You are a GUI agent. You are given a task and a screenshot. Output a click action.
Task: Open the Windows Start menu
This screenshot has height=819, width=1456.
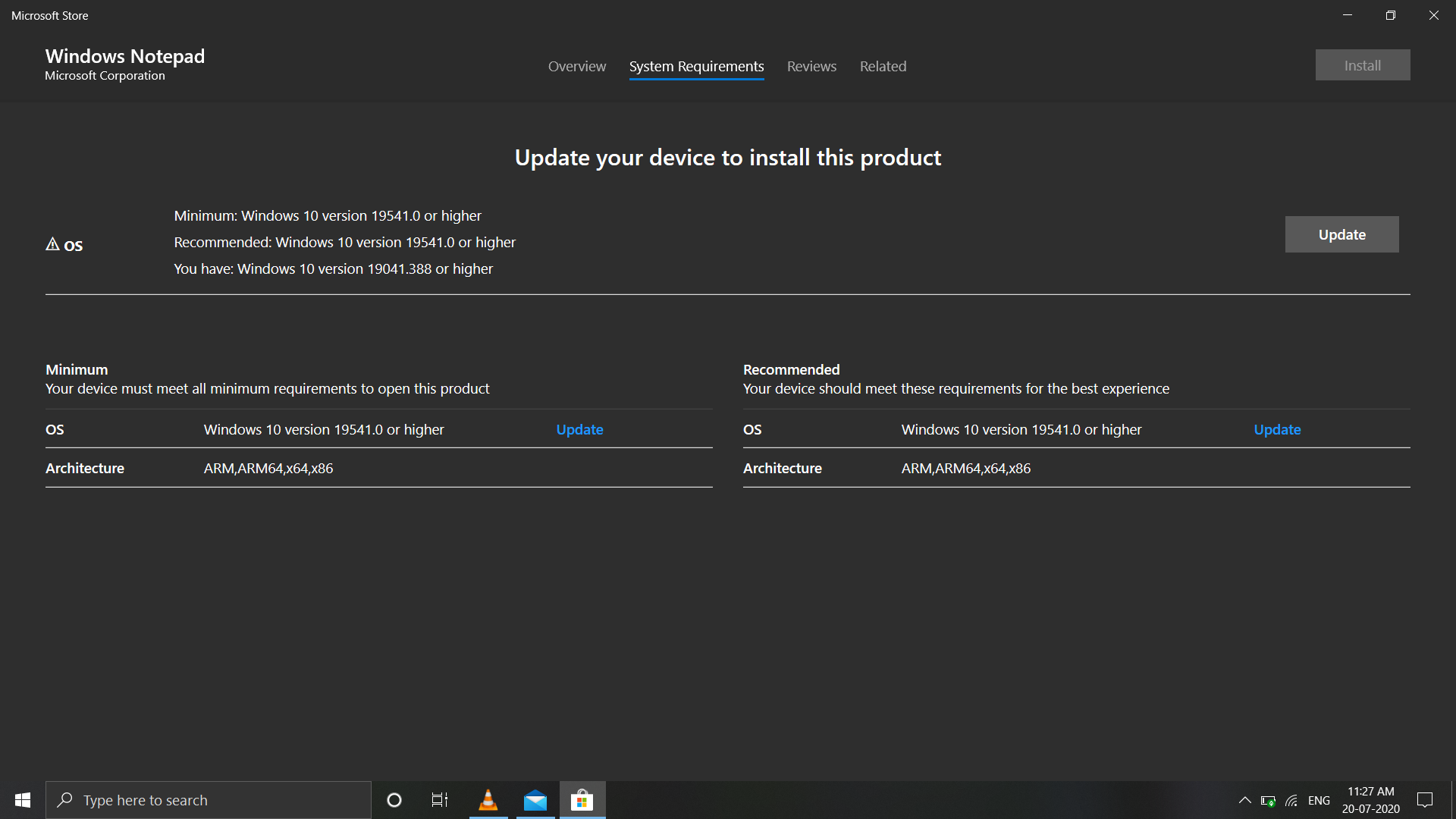[x=23, y=800]
